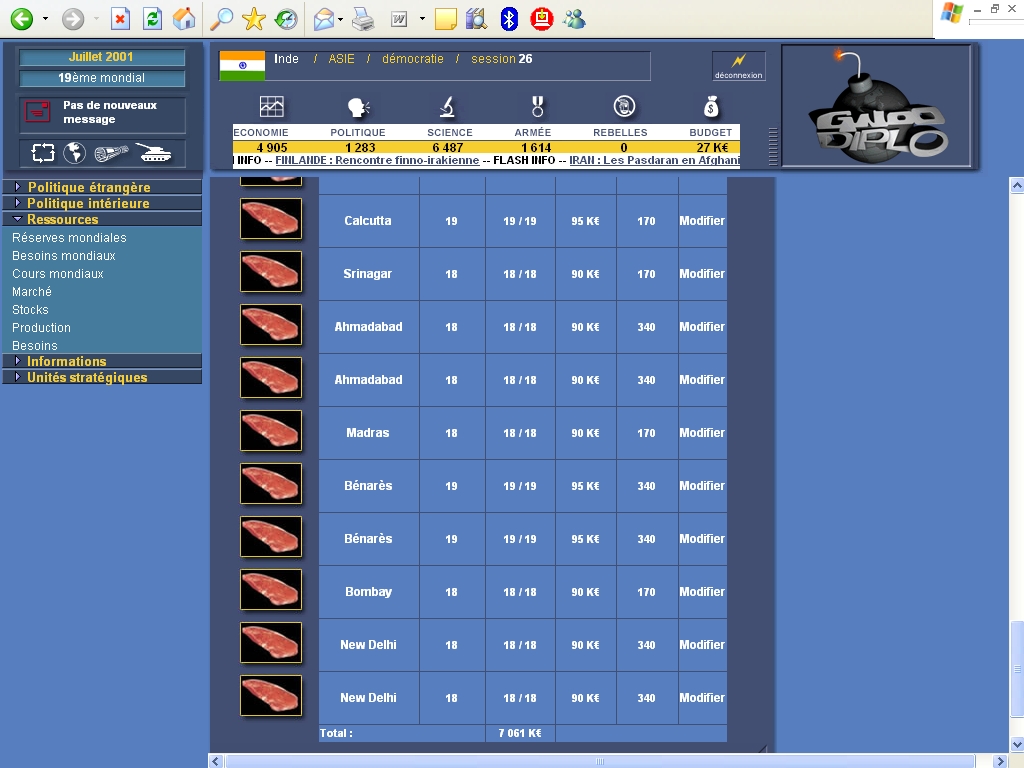Click the Armée medal icon
The image size is (1024, 768).
[537, 107]
